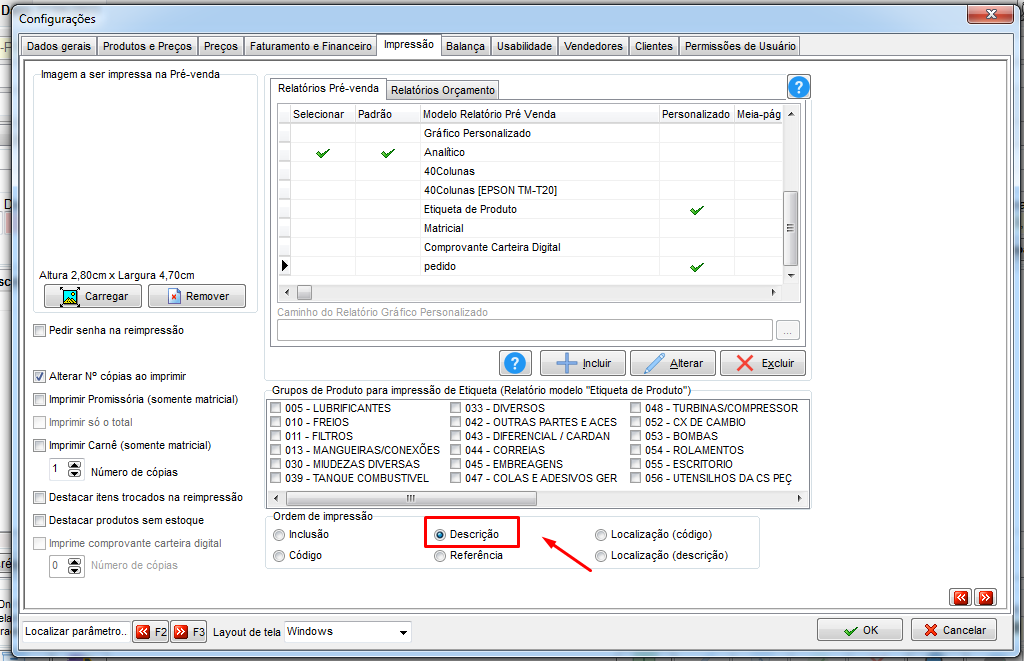Check the 044 - CORREIAS group
The image size is (1024, 661).
pos(455,450)
